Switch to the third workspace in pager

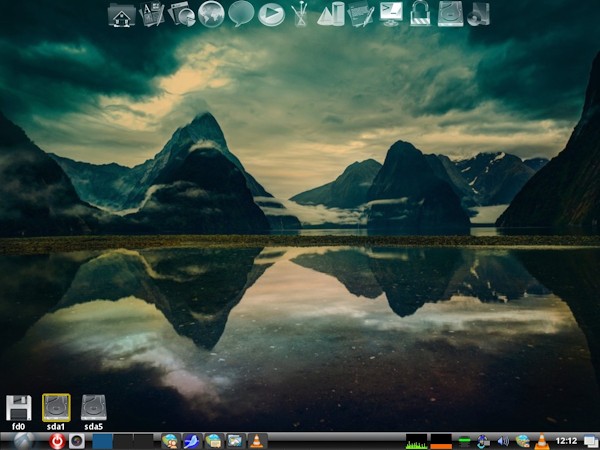coord(143,441)
